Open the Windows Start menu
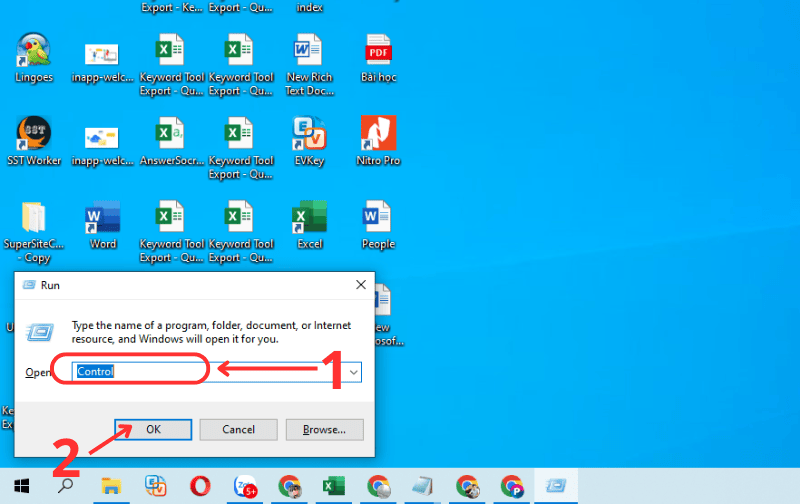800x504 pixels. [21, 486]
